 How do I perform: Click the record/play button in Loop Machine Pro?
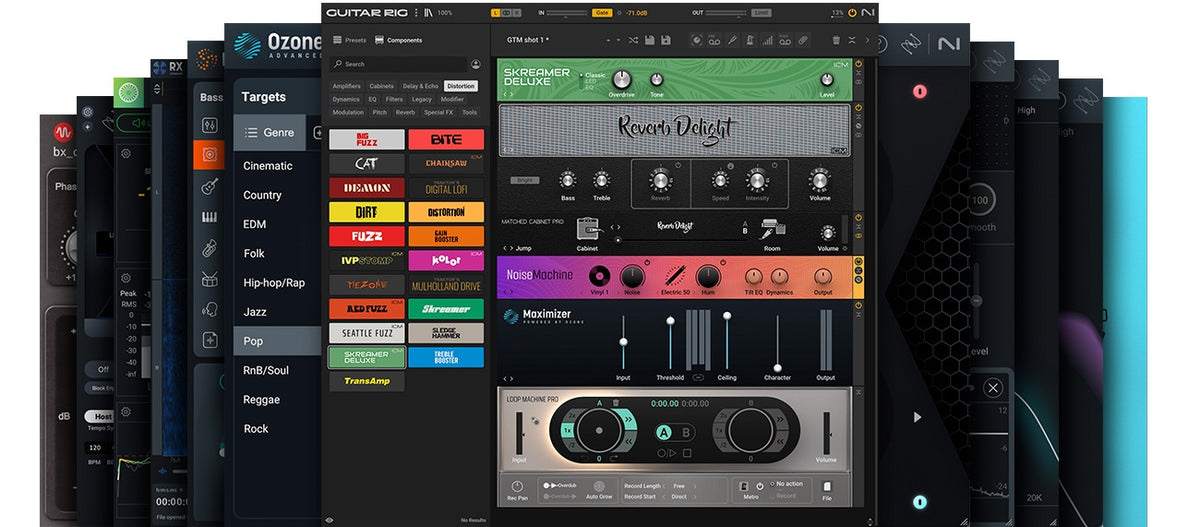pyautogui.click(x=667, y=453)
